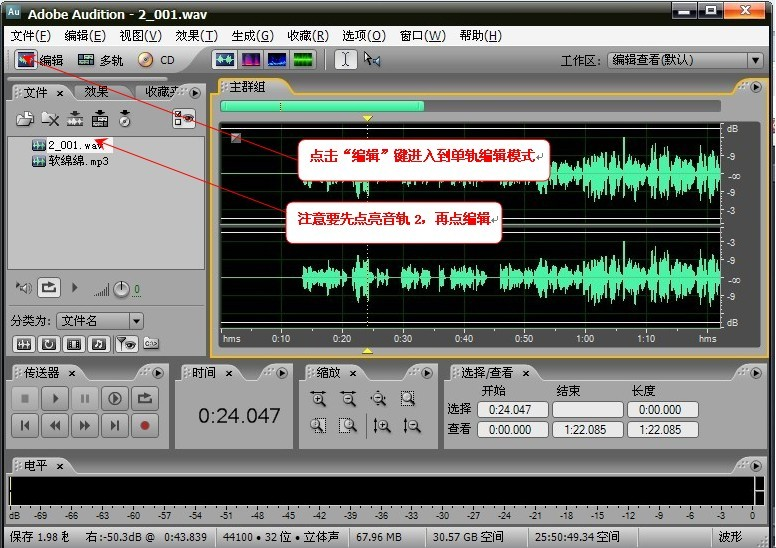
Task: Click the green horizontal zoom scrollbar
Action: pos(322,106)
